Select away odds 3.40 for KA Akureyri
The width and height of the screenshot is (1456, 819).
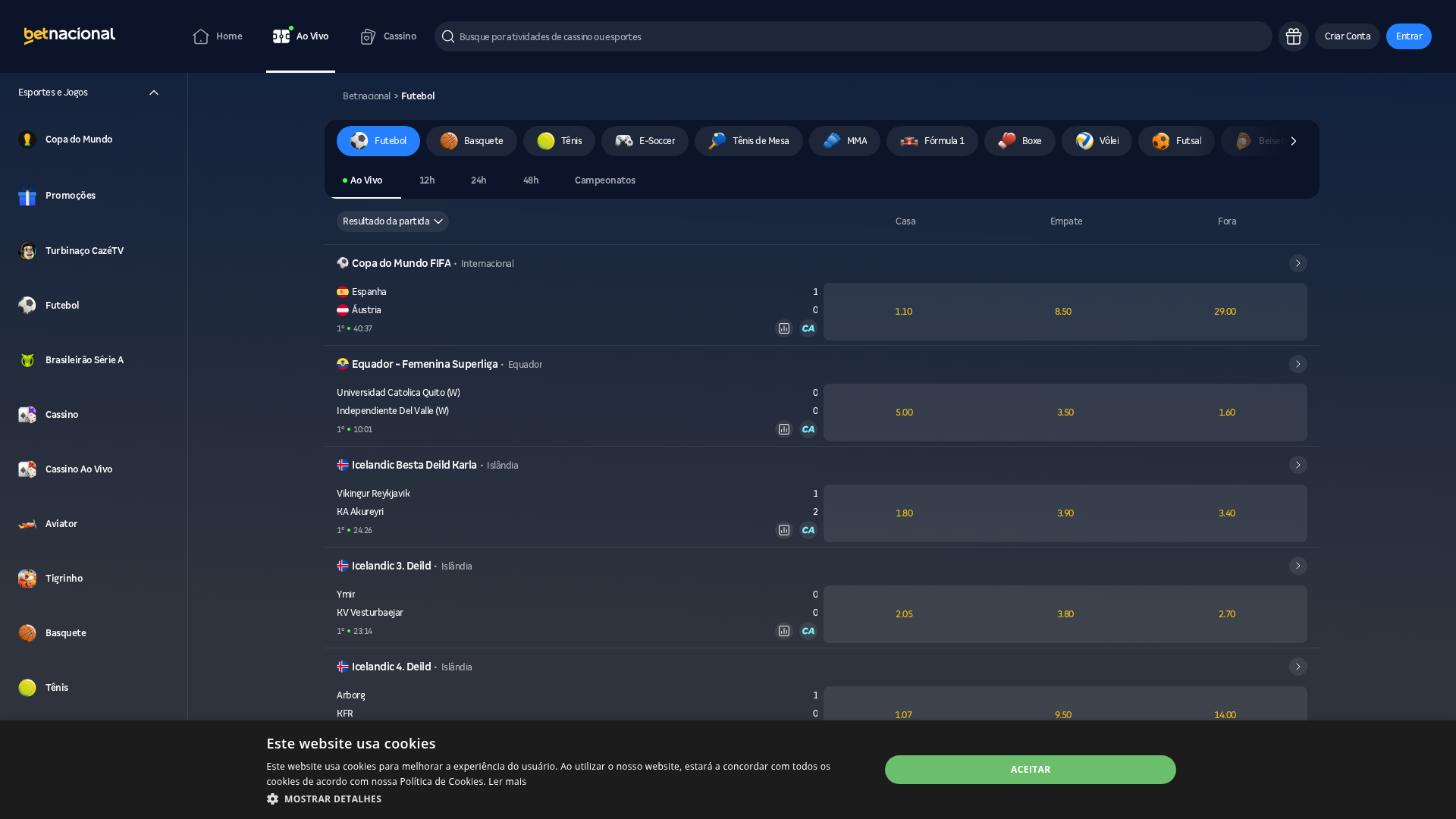(1227, 513)
